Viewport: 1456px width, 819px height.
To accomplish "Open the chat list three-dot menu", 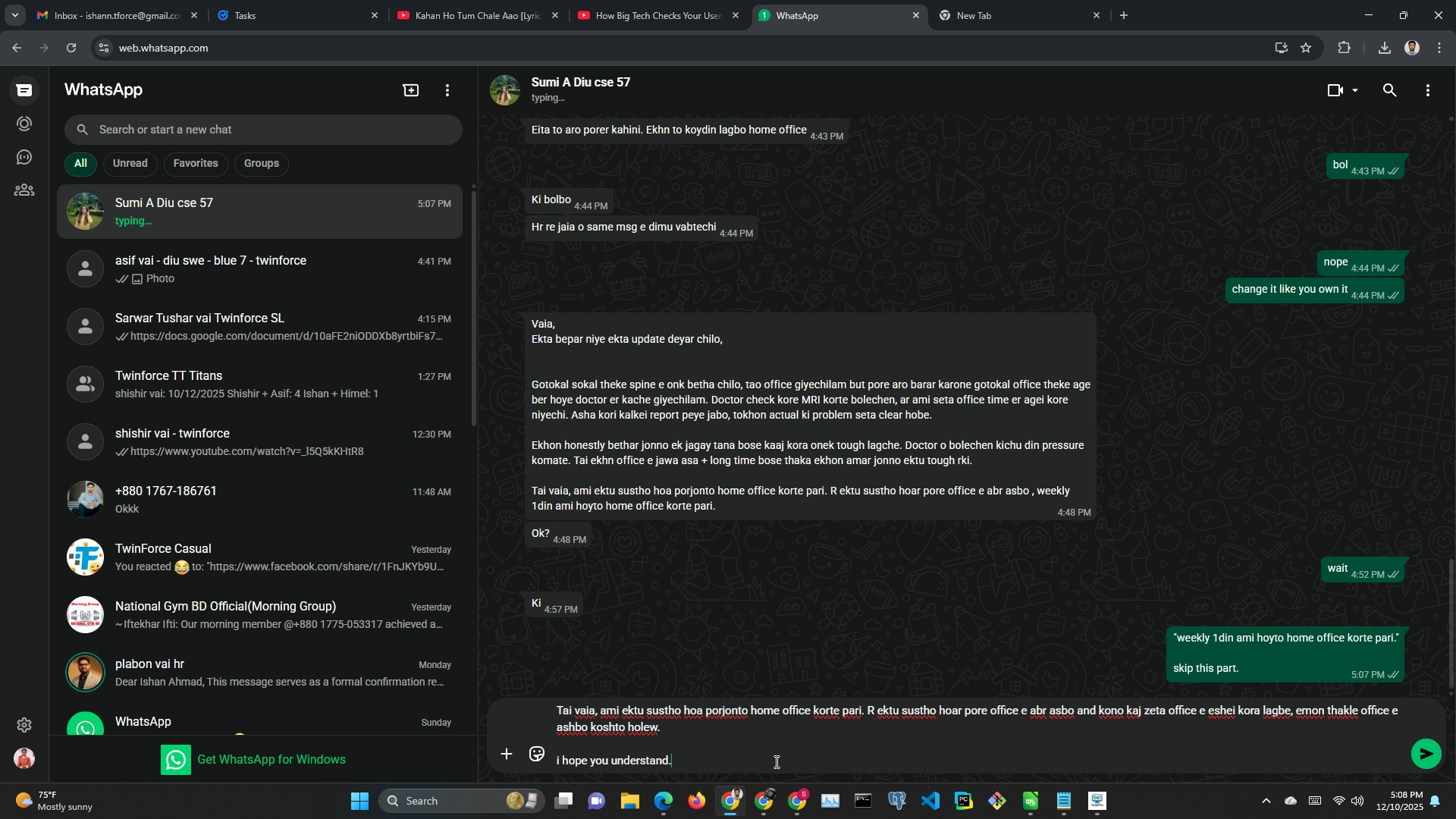I will point(447,90).
